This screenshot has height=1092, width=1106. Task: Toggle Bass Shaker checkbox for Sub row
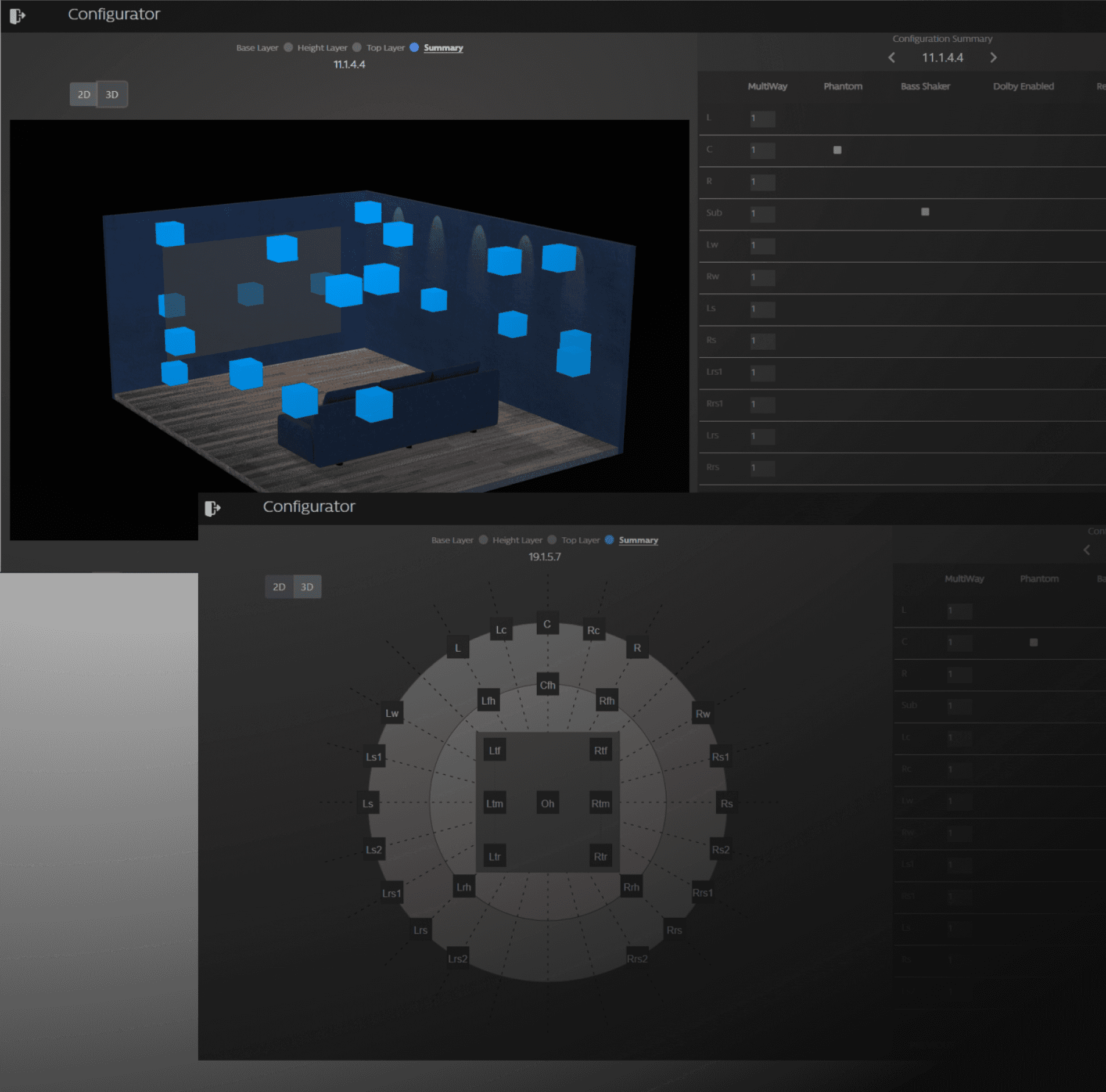[925, 212]
